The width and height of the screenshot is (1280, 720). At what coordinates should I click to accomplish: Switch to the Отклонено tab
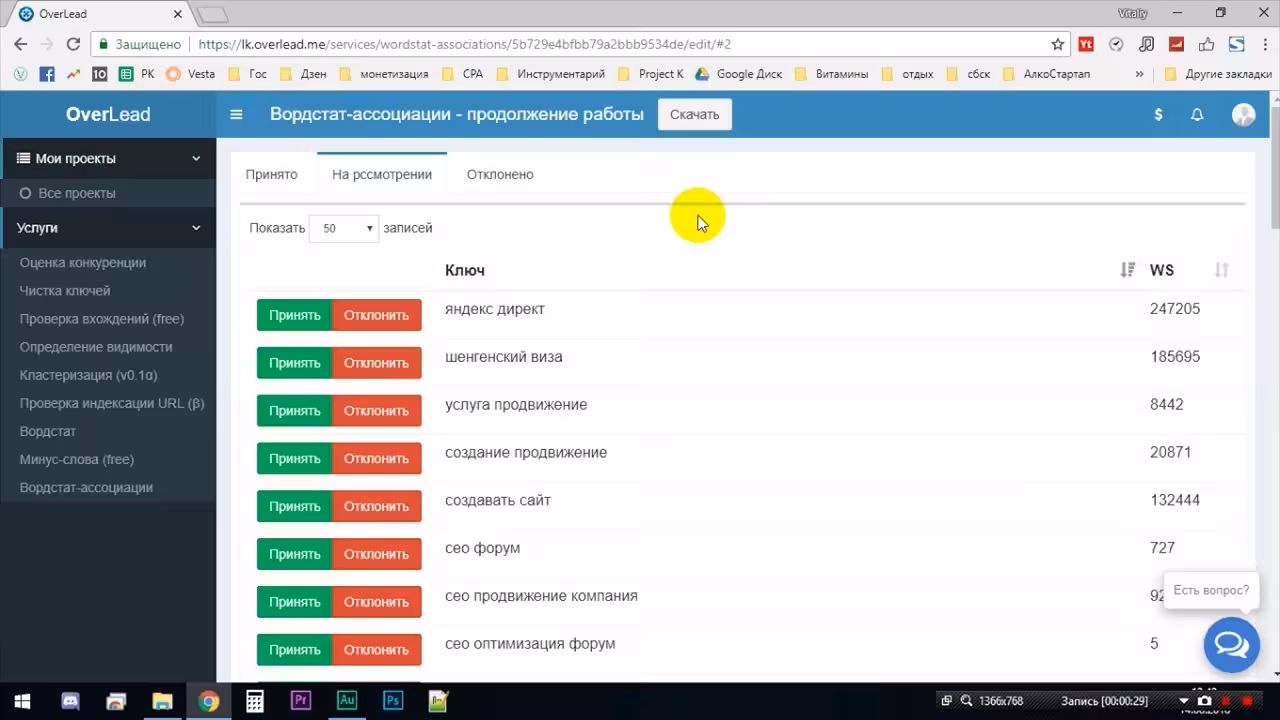pyautogui.click(x=500, y=174)
